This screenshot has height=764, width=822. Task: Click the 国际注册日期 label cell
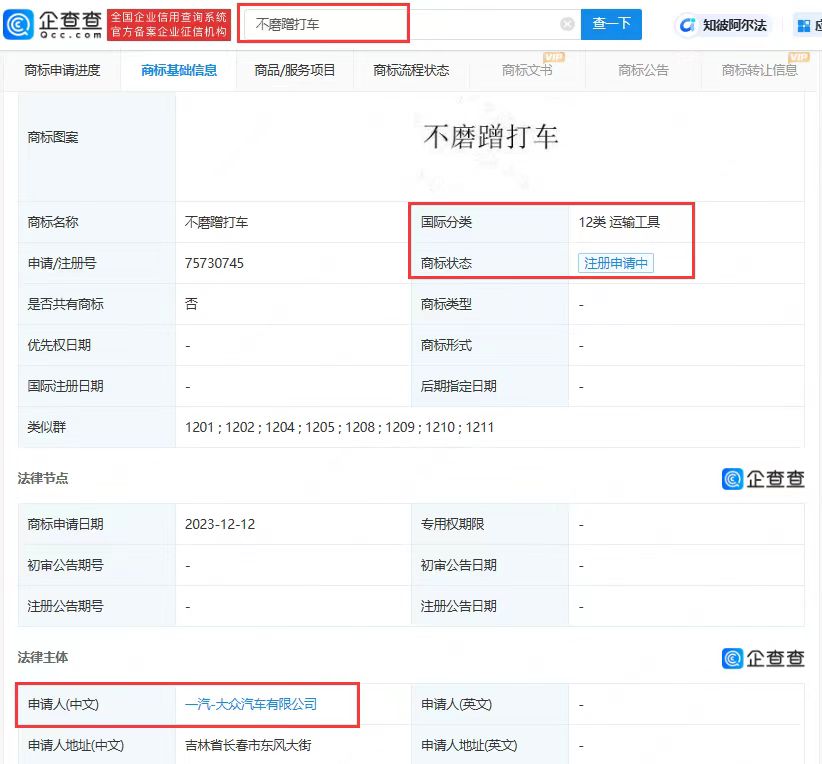tap(96, 386)
